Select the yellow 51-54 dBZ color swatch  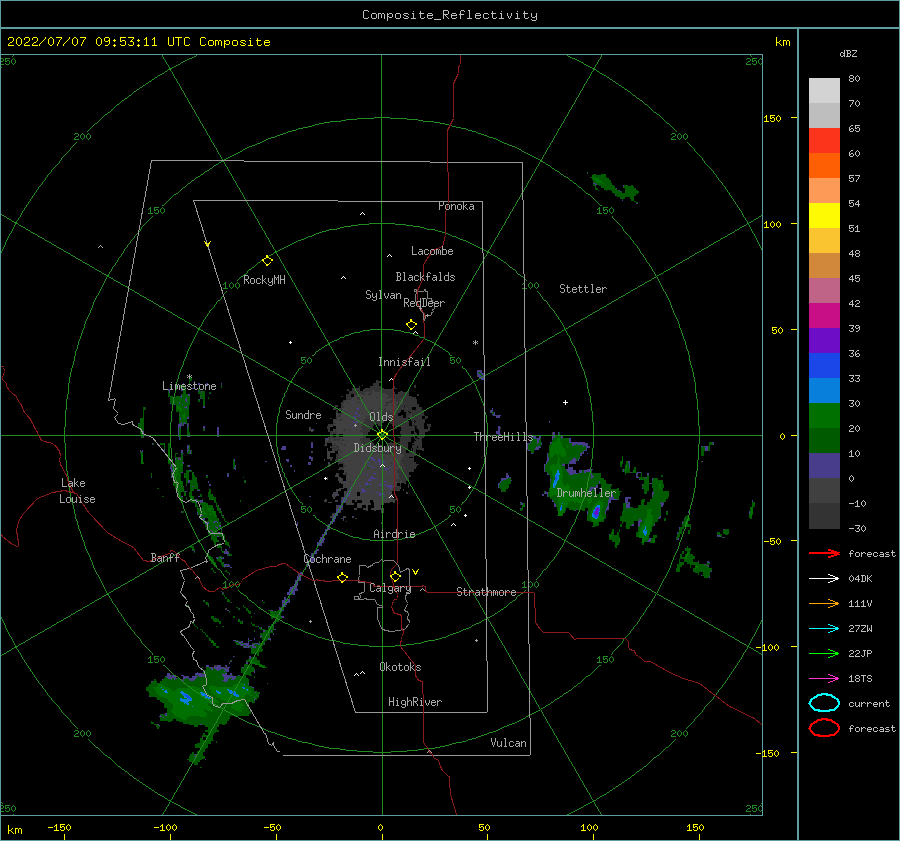point(824,216)
